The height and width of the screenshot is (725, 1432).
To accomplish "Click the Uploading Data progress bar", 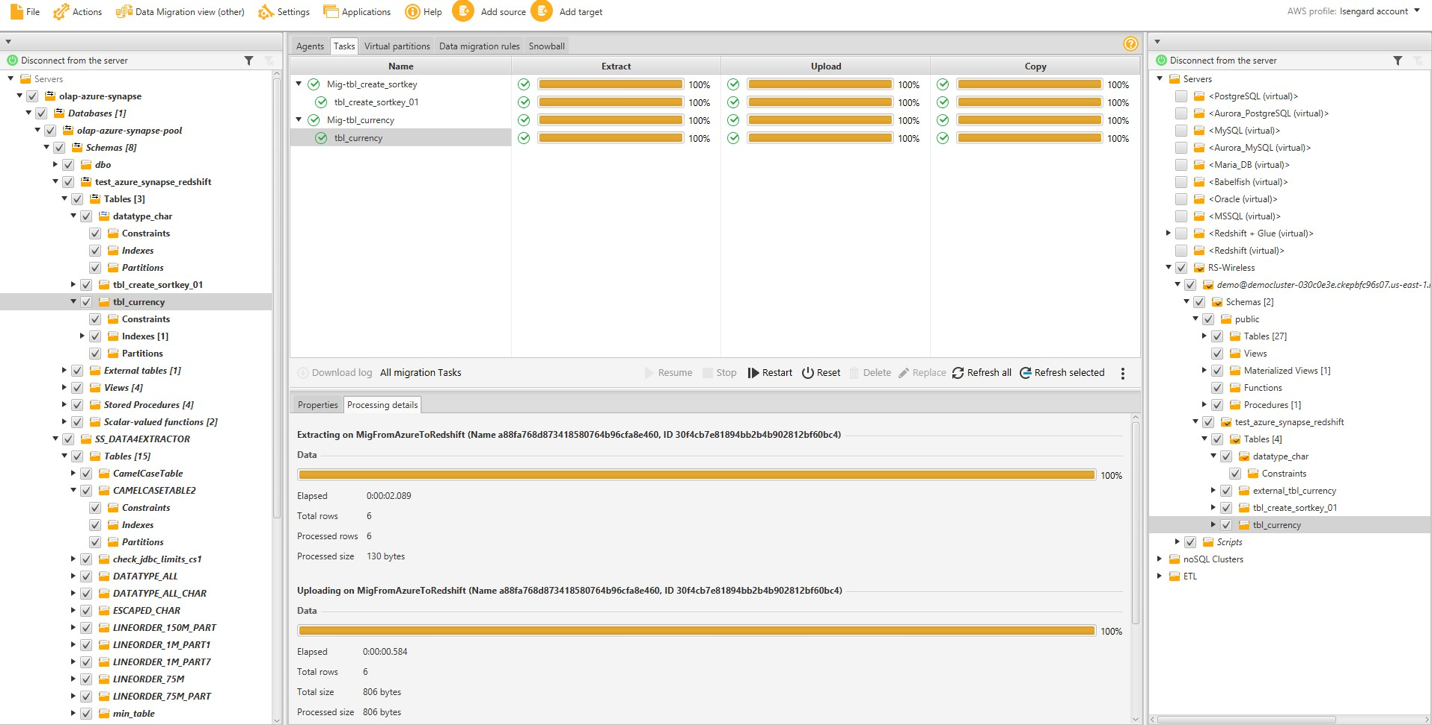I will (x=696, y=631).
